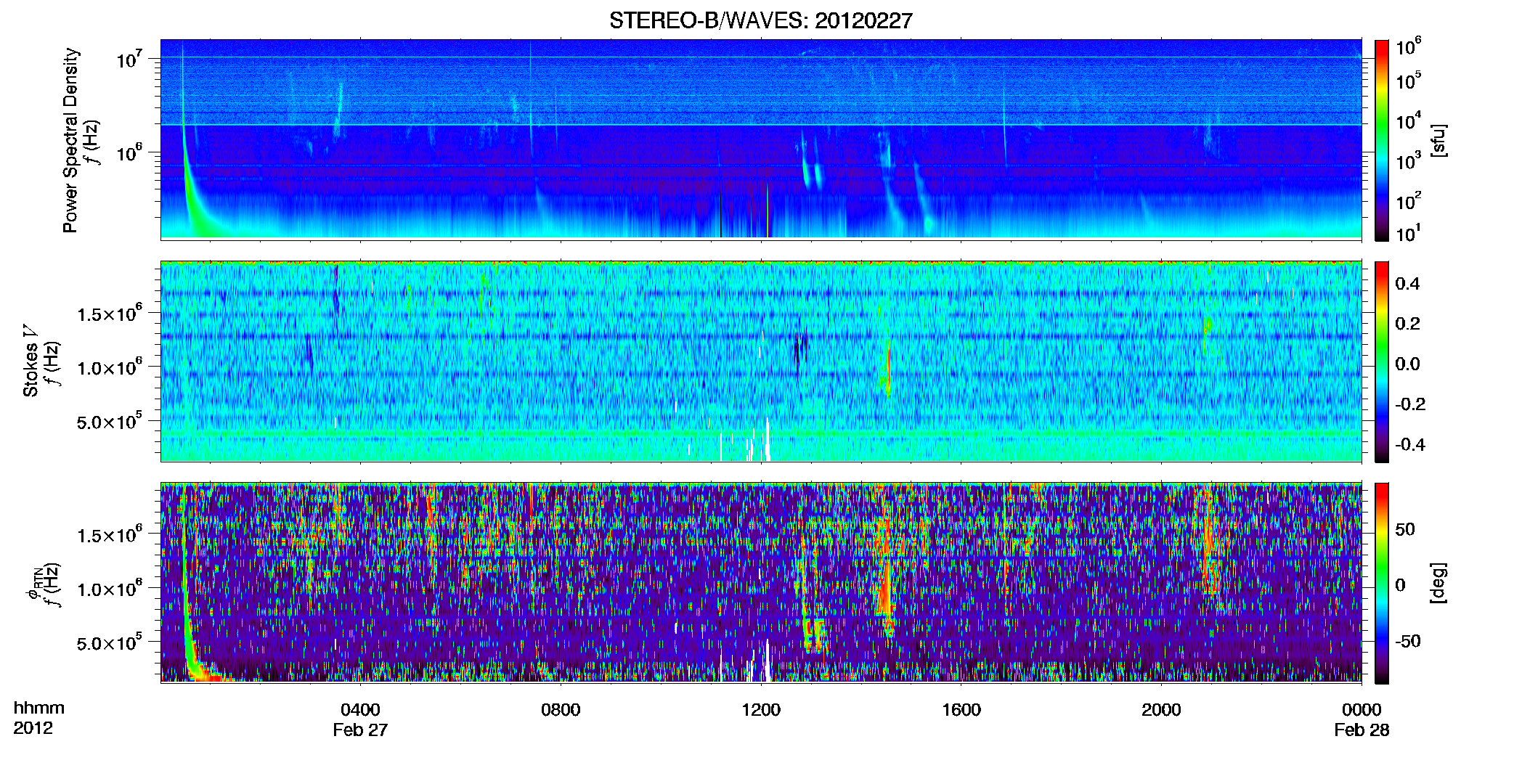Click the φRTN direction spectrogram panel
Viewport: 1522px width, 784px height.
point(761,582)
